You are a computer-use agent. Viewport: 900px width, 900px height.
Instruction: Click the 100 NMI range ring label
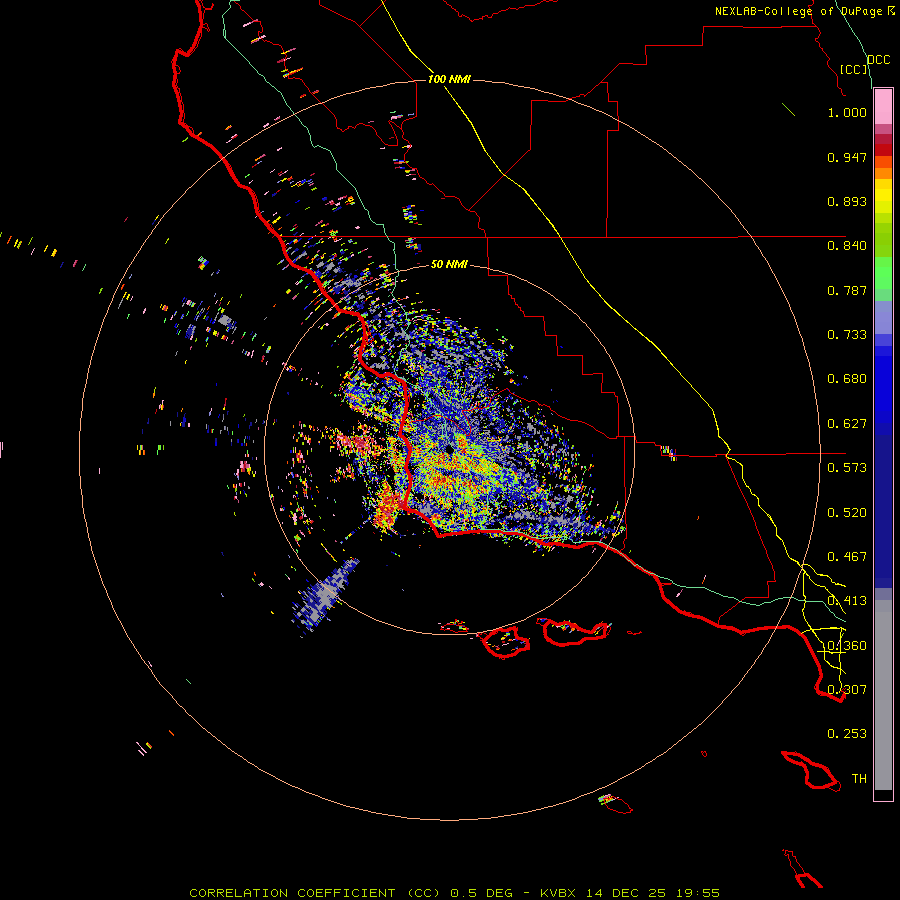pos(449,79)
